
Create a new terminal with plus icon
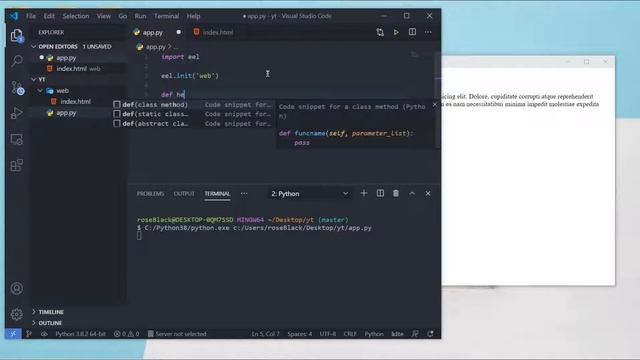pyautogui.click(x=364, y=193)
